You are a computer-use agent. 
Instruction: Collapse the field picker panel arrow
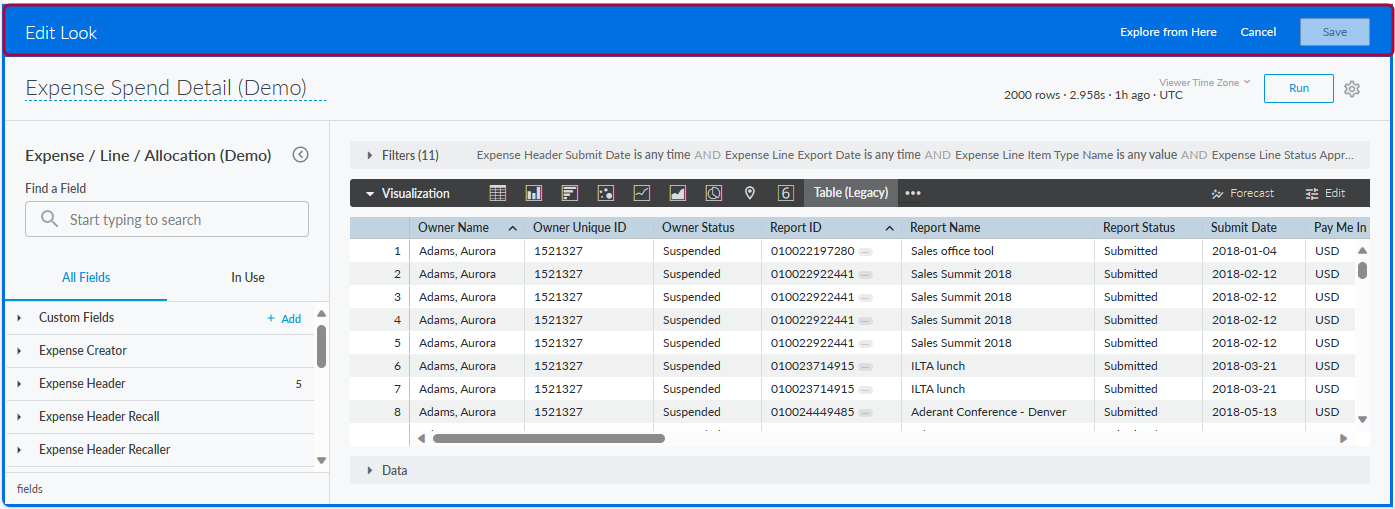(300, 155)
